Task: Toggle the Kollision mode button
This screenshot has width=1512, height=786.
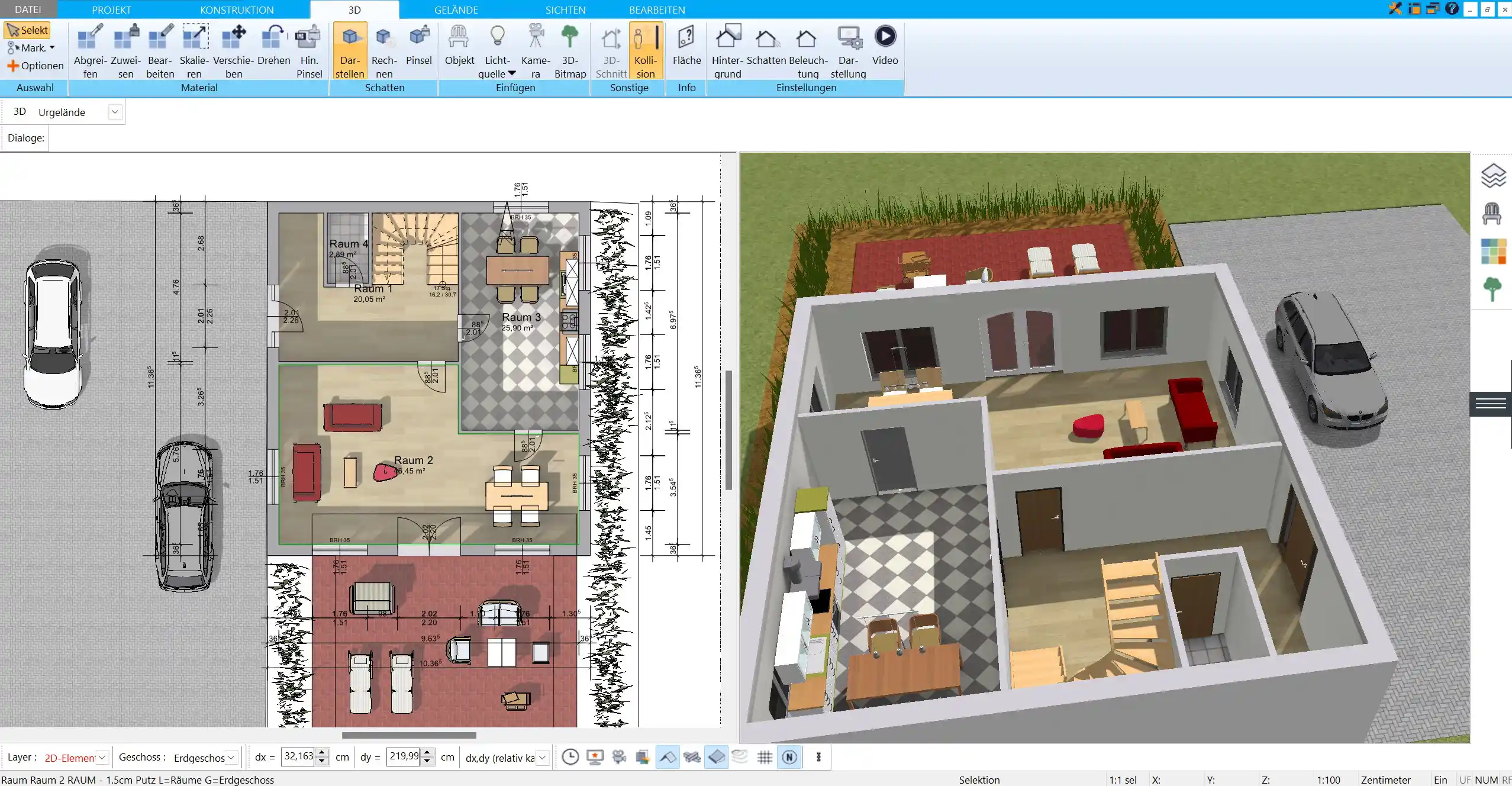Action: [x=646, y=51]
